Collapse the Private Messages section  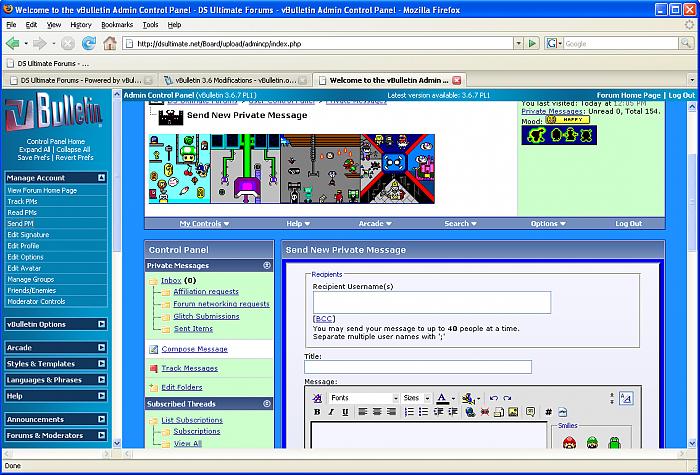tap(267, 266)
